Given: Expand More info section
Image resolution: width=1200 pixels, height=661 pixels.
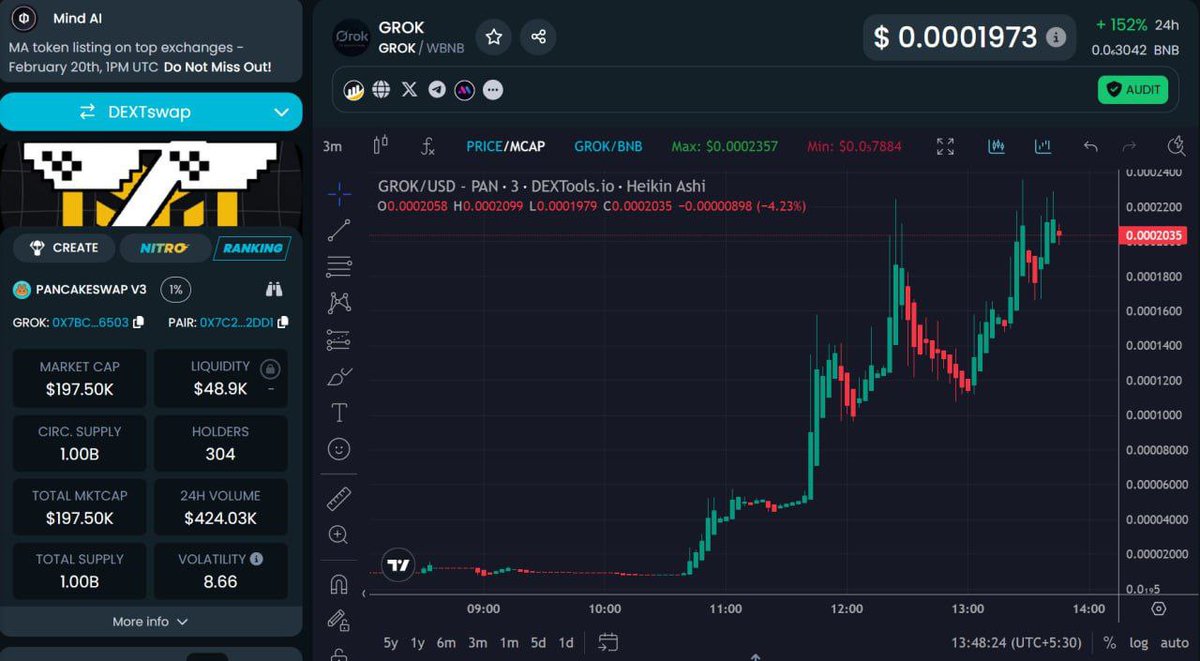Looking at the screenshot, I should 151,621.
